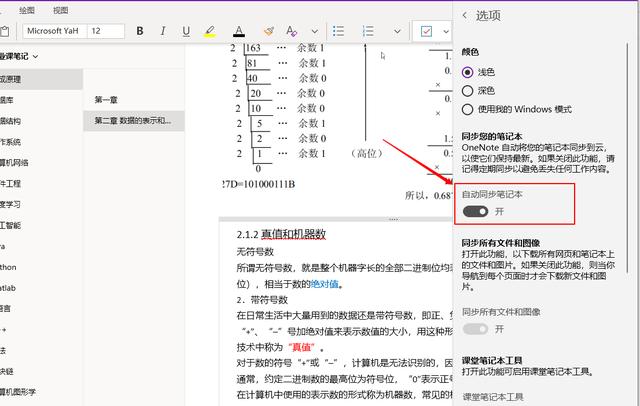This screenshot has width=640, height=406.
Task: Click the red 真值 text
Action: click(302, 347)
